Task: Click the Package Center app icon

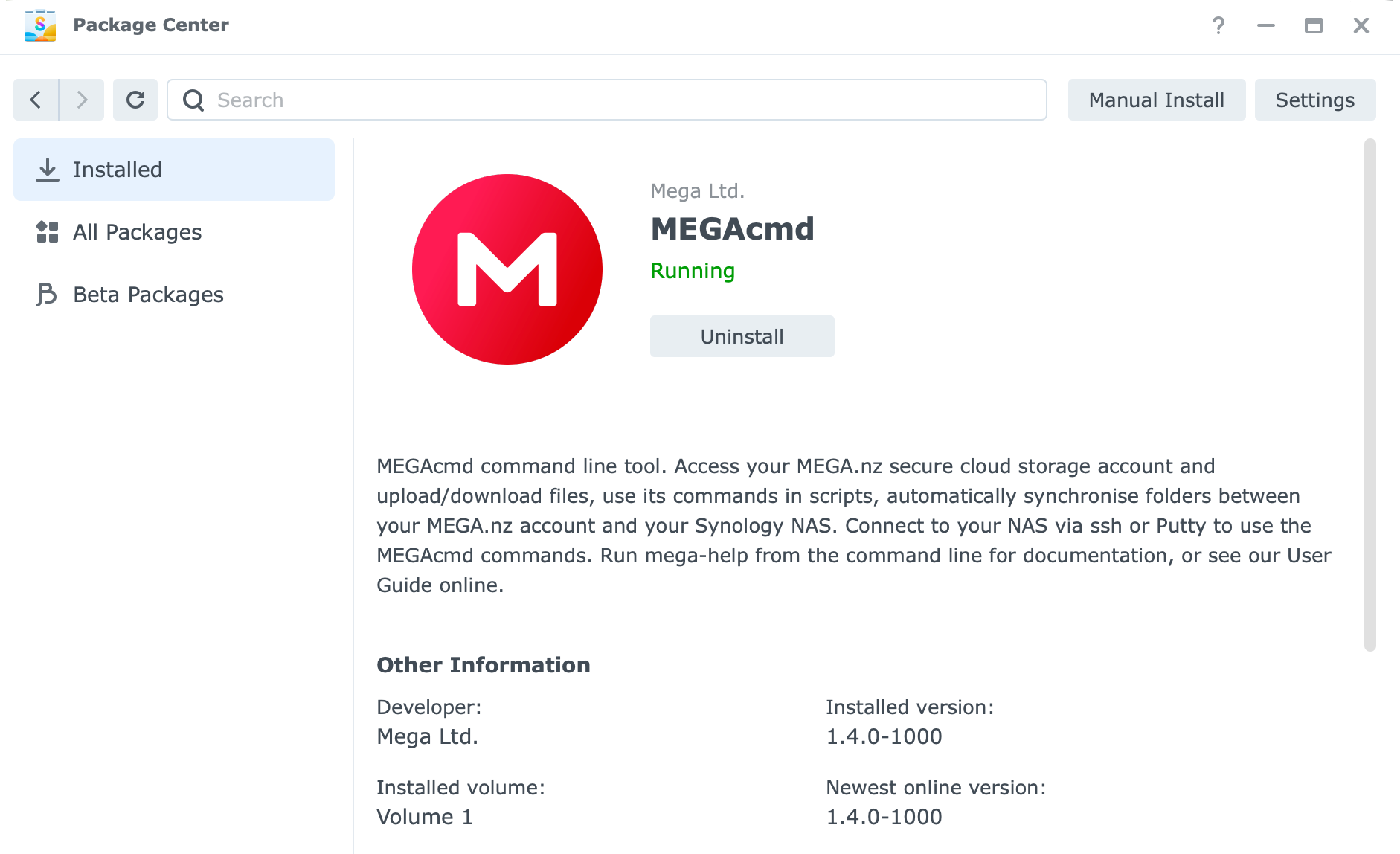Action: 40,25
